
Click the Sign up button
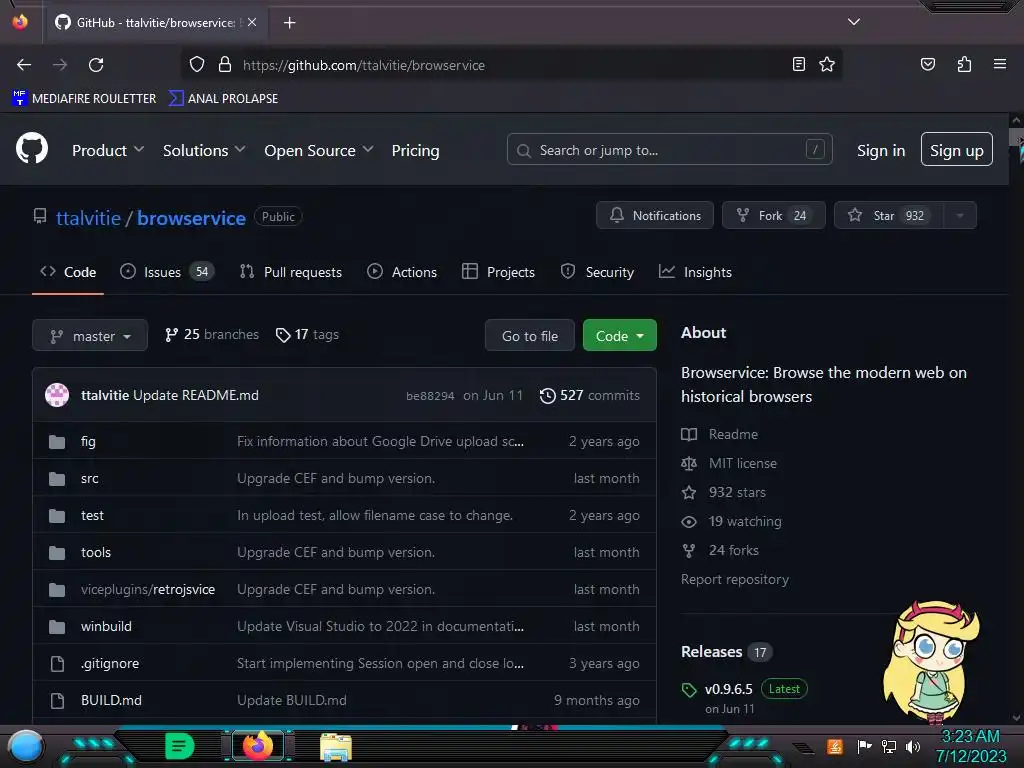(957, 150)
